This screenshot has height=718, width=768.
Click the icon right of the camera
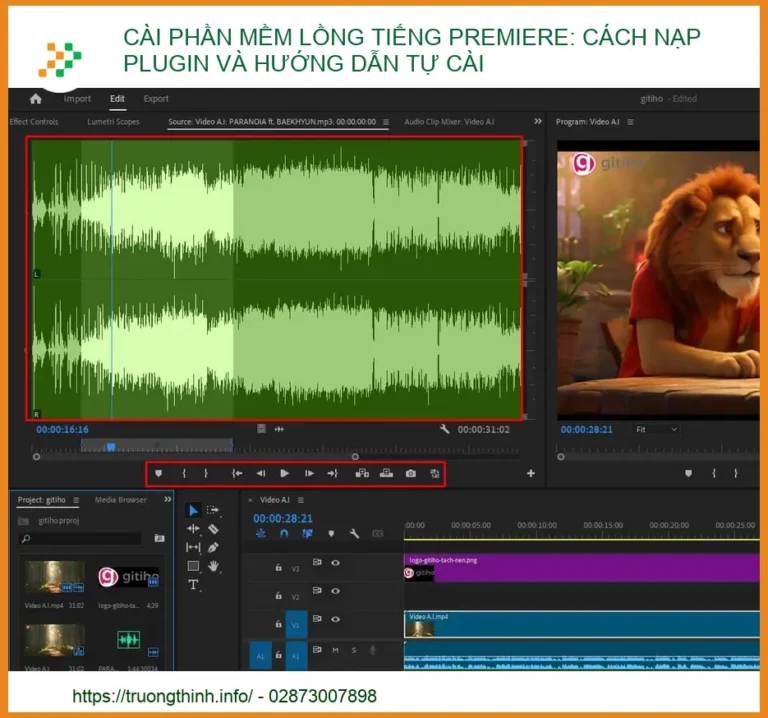click(x=434, y=474)
